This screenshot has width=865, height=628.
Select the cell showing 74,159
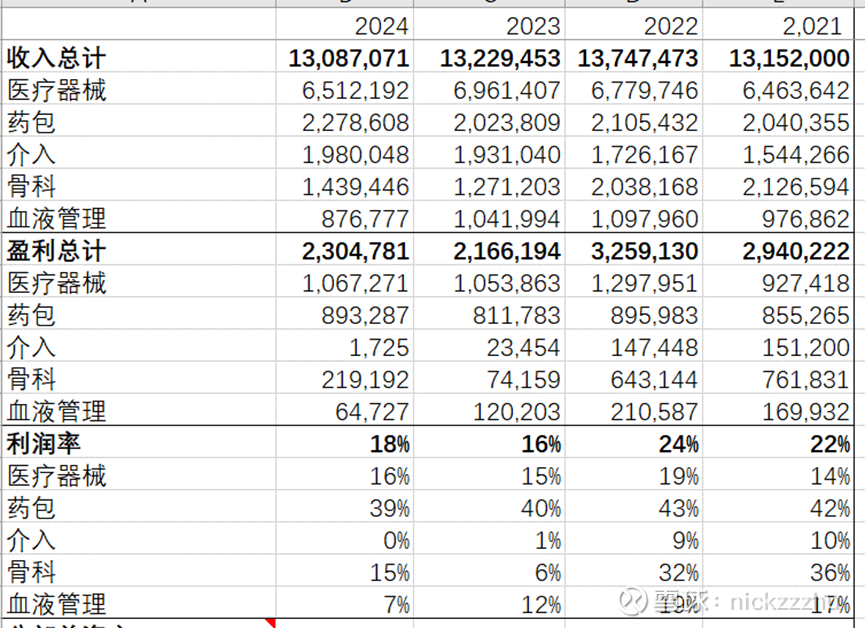pos(489,379)
